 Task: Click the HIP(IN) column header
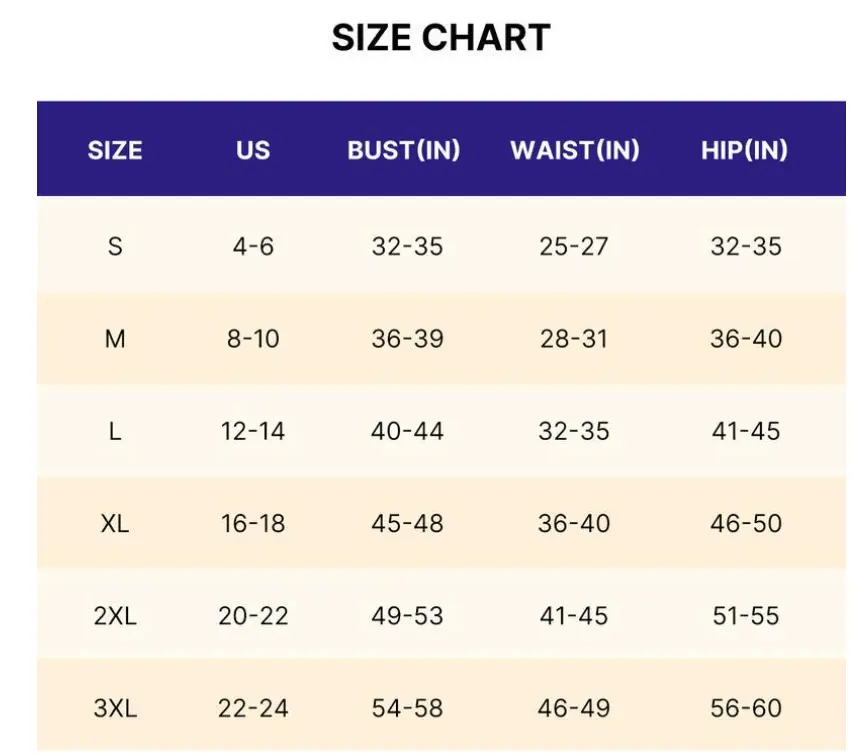744,150
